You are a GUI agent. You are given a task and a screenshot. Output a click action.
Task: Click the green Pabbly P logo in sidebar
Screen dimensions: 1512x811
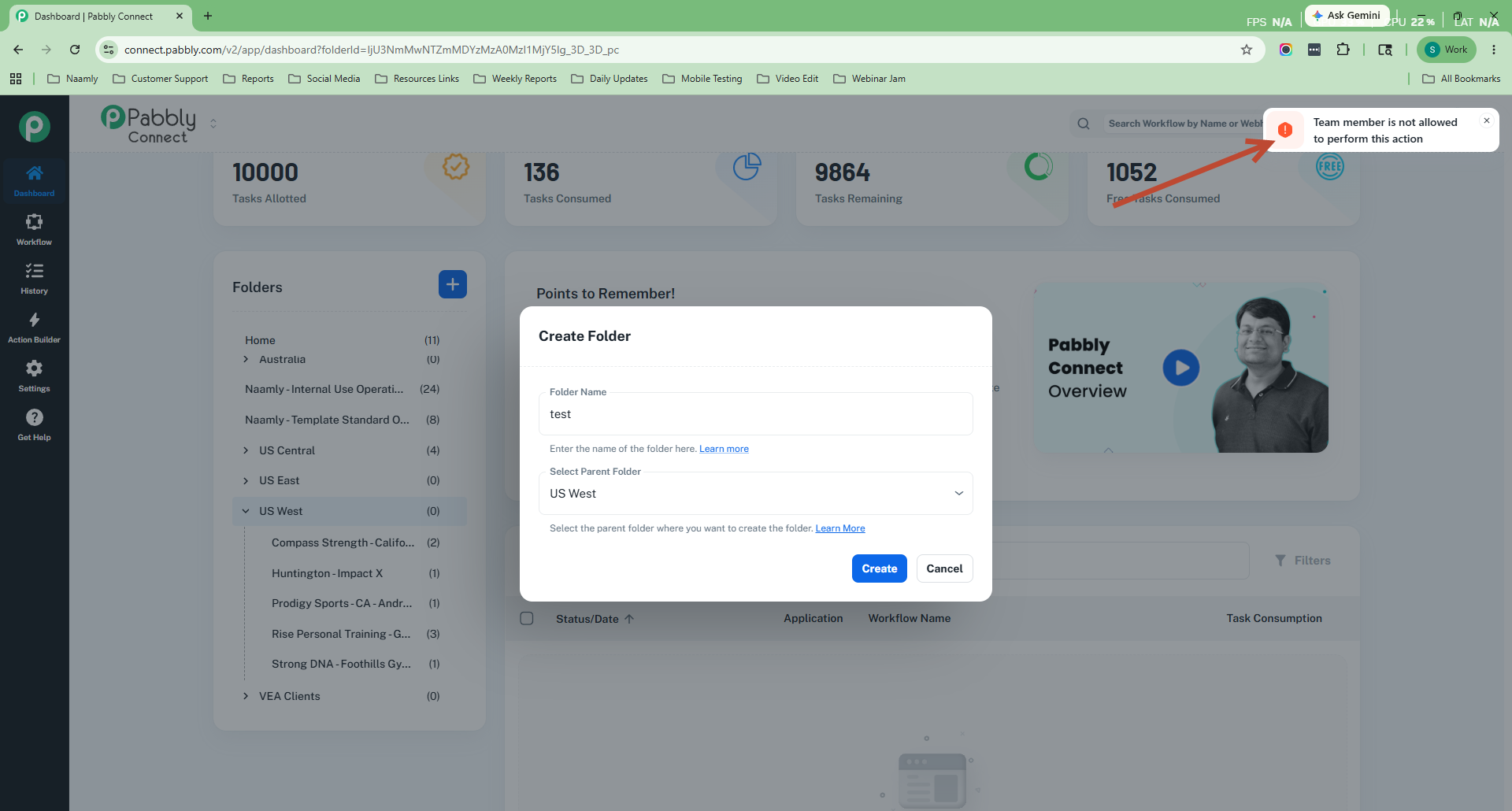click(35, 127)
